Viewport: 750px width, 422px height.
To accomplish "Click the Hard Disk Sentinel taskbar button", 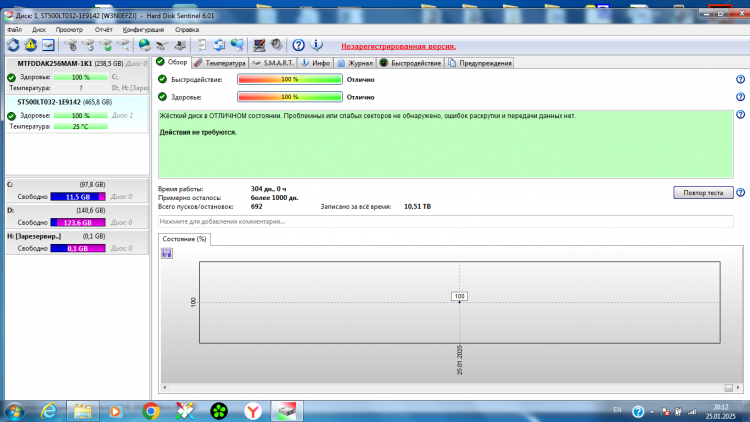I will click(x=287, y=411).
